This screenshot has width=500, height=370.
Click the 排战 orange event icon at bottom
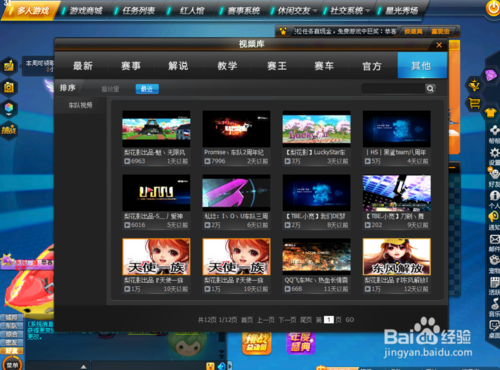(256, 343)
